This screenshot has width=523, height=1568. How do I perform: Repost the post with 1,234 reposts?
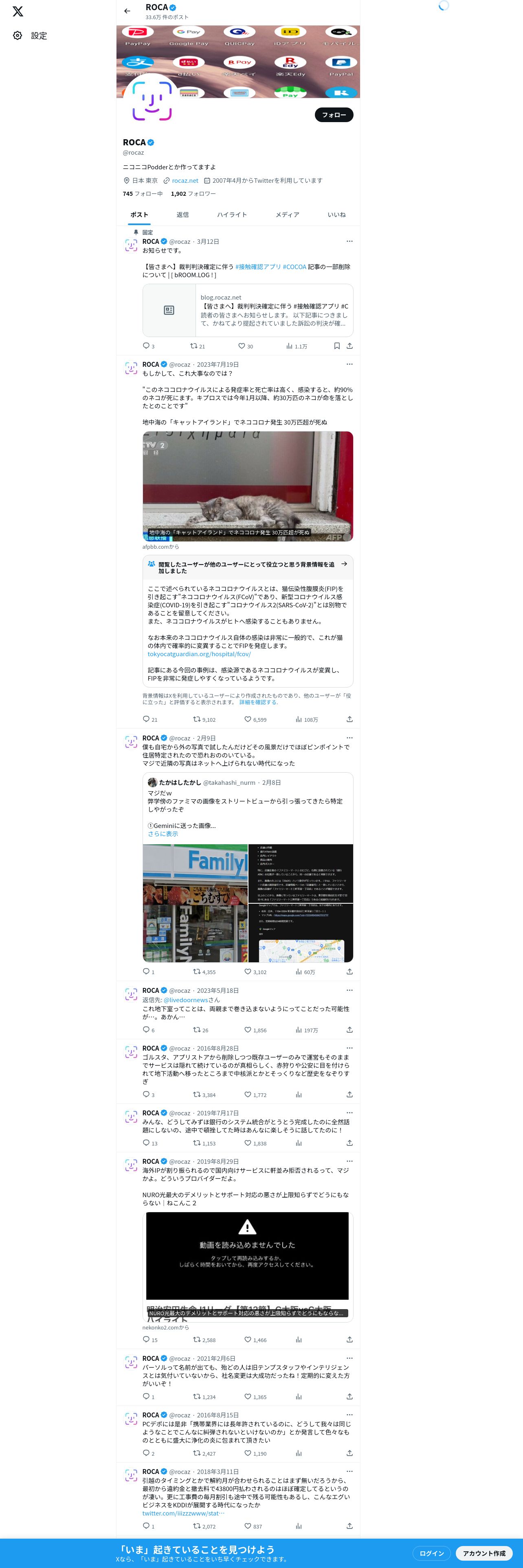(x=204, y=1397)
